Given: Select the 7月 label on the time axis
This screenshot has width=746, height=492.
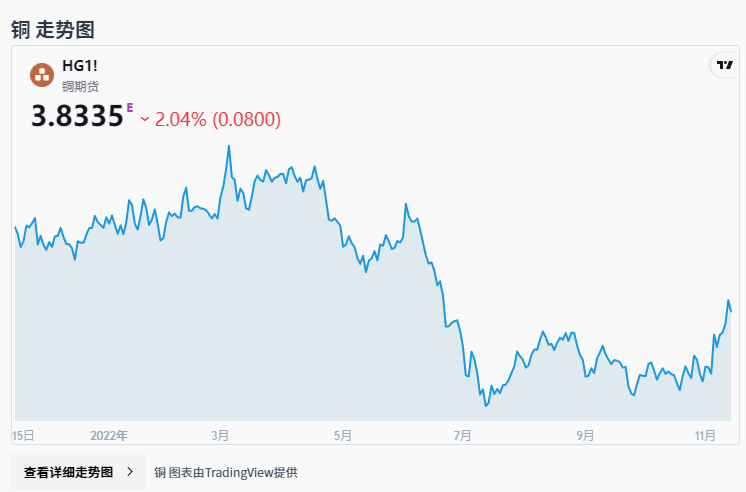Looking at the screenshot, I should (462, 435).
